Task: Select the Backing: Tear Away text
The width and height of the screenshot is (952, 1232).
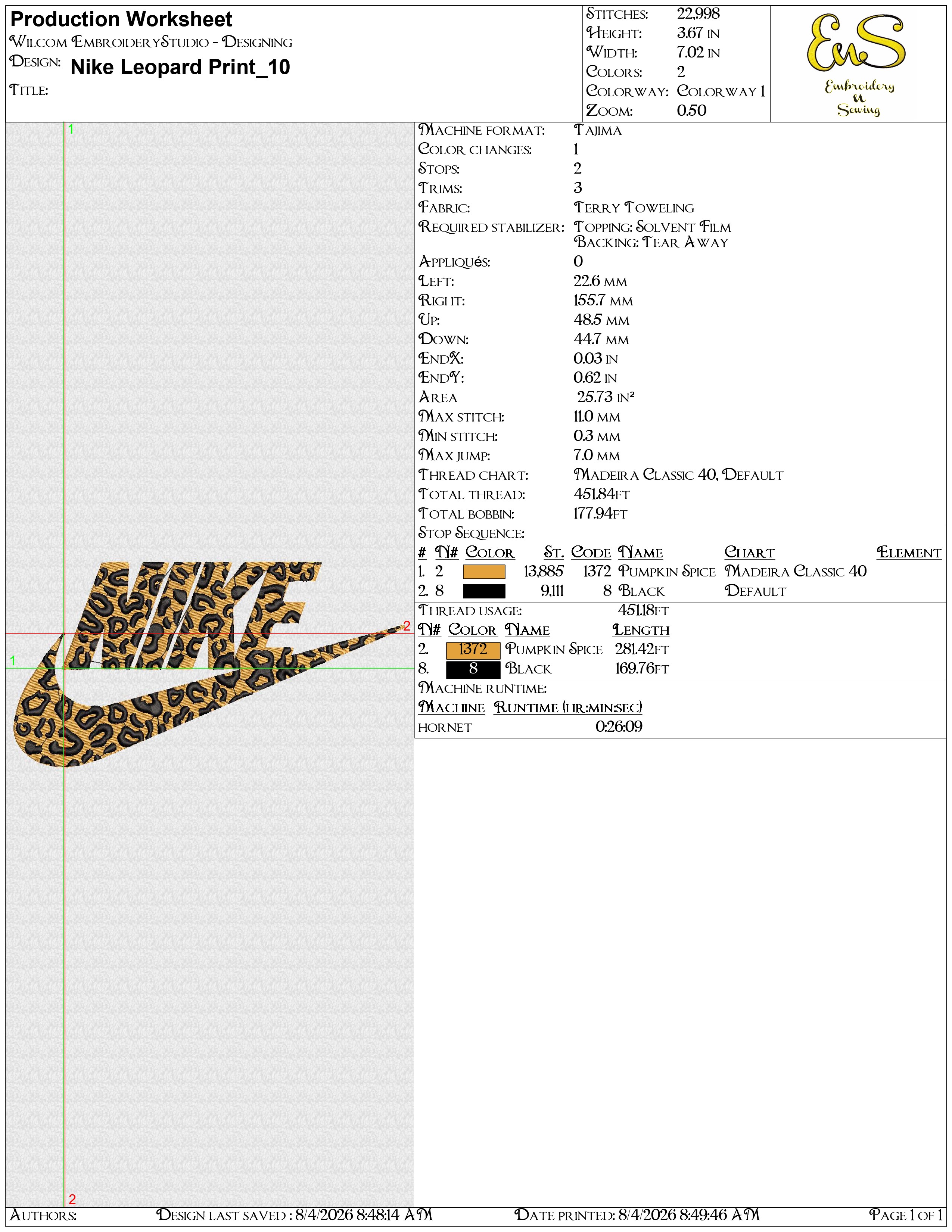Action: tap(651, 242)
